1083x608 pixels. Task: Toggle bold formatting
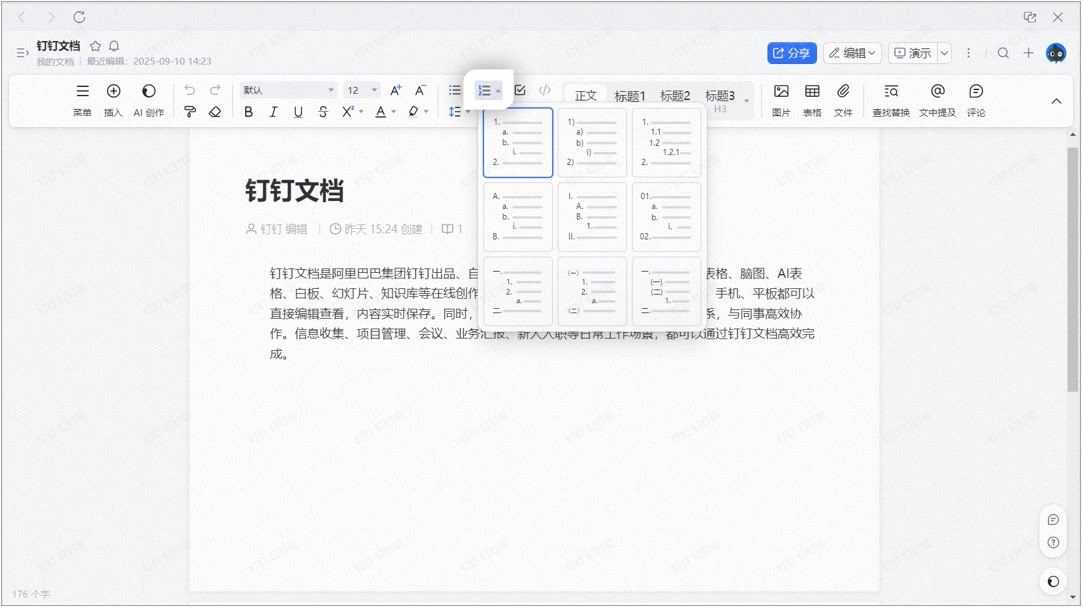point(249,112)
